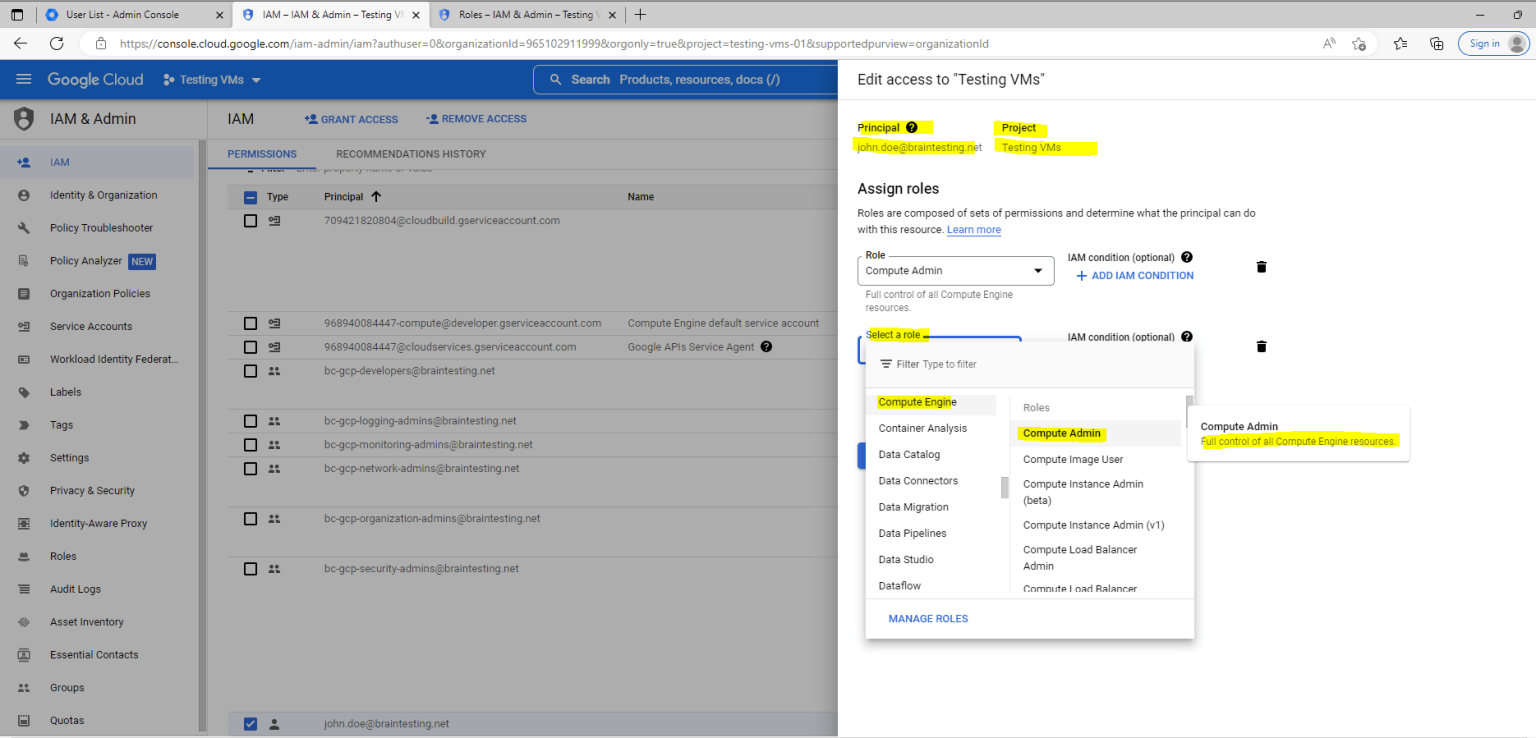Open the Google Cloud navigation hamburger menu
The width and height of the screenshot is (1536, 738).
24,79
